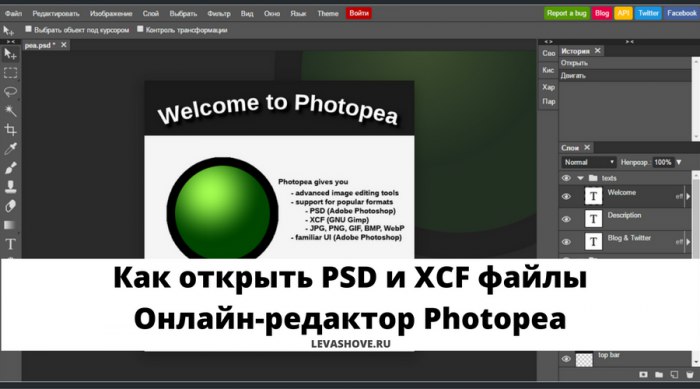Open the Слой menu
This screenshot has height=389, width=700.
(150, 13)
